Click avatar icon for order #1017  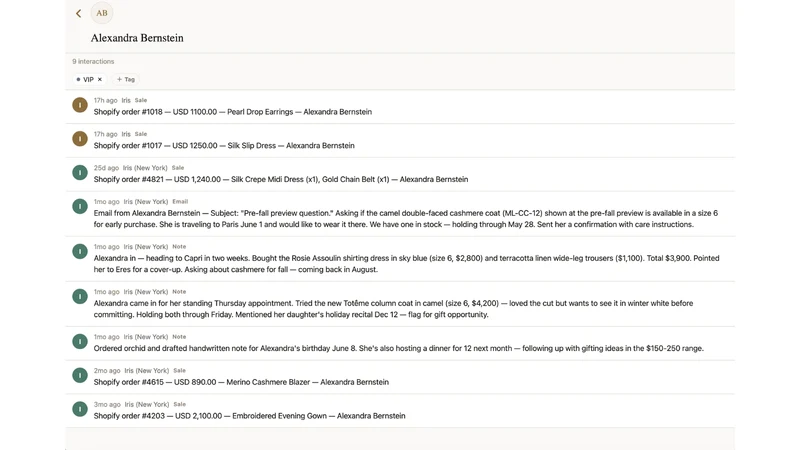[x=80, y=139]
